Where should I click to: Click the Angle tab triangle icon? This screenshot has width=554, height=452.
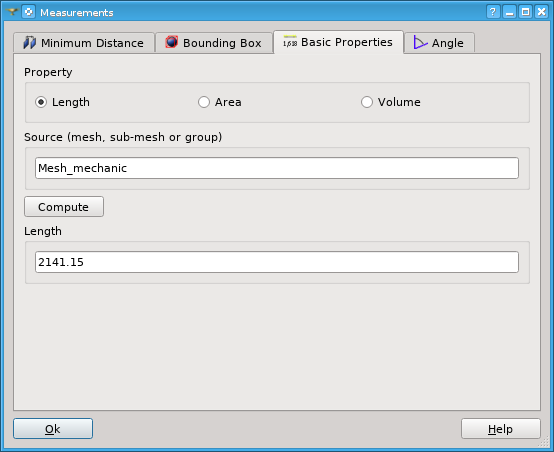tap(420, 43)
